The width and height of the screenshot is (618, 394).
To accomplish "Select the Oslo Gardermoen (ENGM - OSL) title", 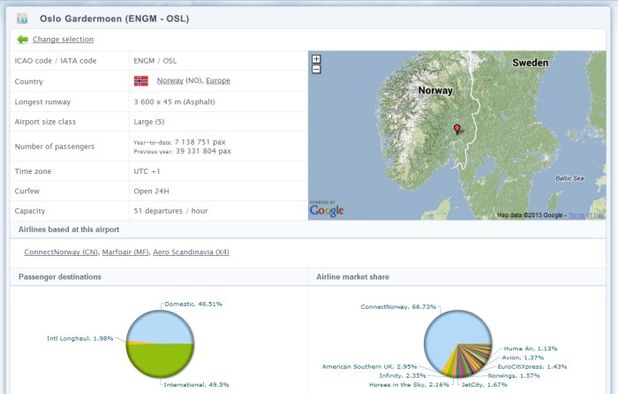I will (114, 19).
